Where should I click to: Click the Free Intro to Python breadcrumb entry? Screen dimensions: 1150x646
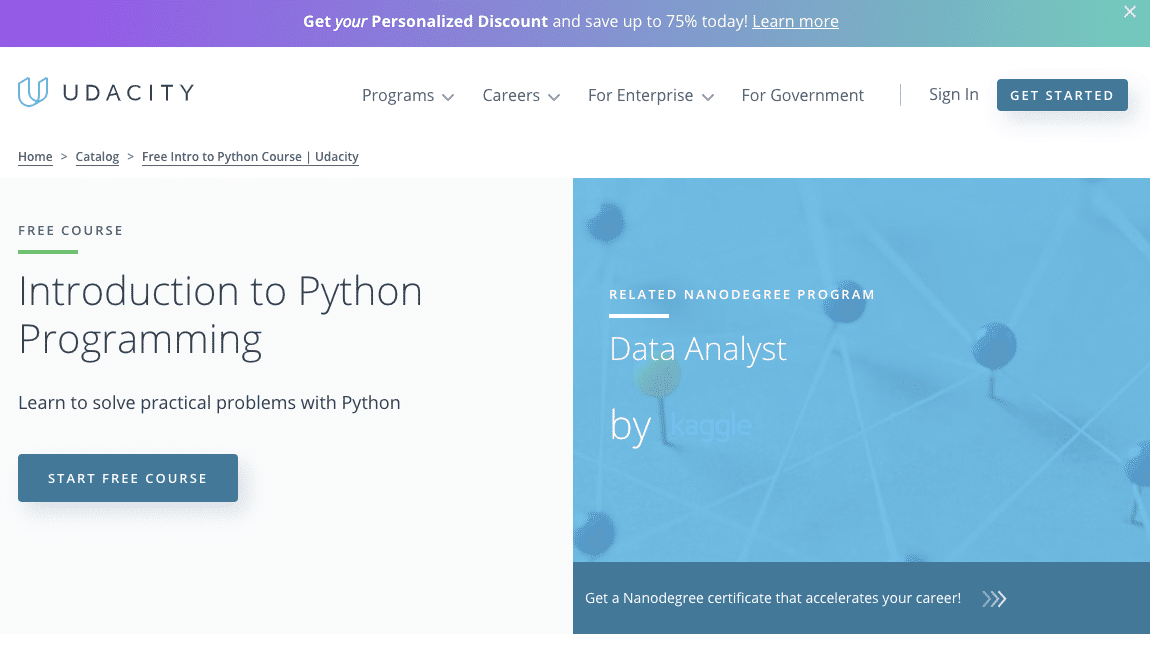point(250,156)
